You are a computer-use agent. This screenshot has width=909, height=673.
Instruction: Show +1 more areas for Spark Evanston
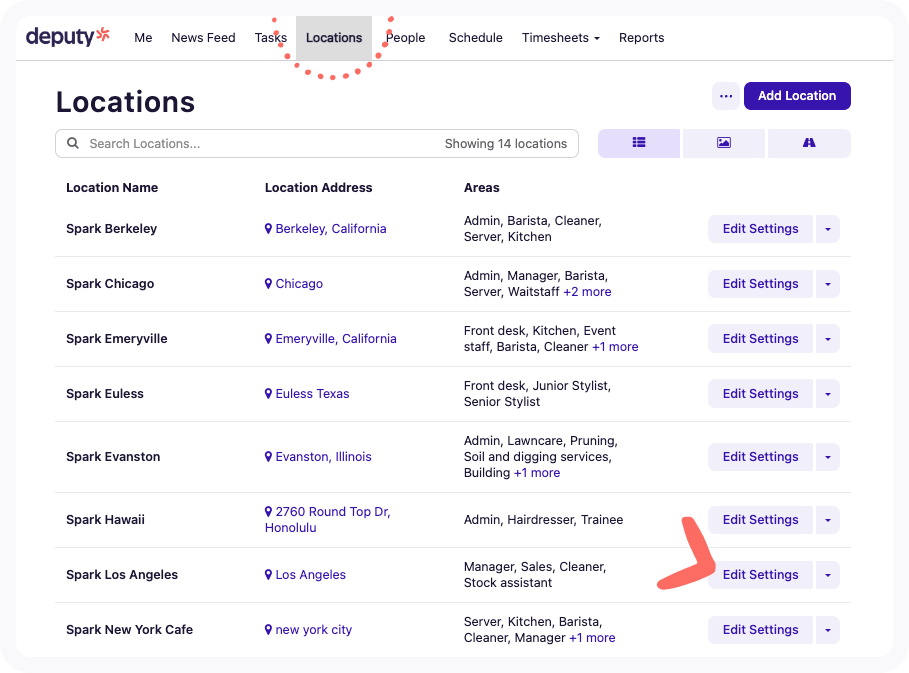click(537, 473)
